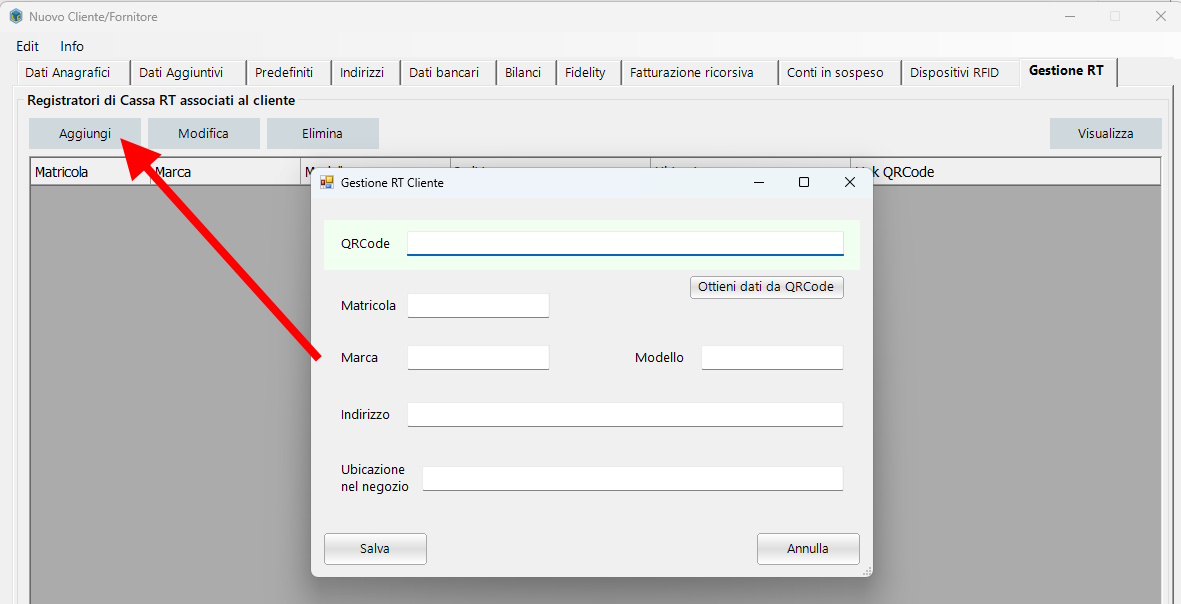The width and height of the screenshot is (1181, 604).
Task: Open the Edit menu
Action: tap(28, 46)
